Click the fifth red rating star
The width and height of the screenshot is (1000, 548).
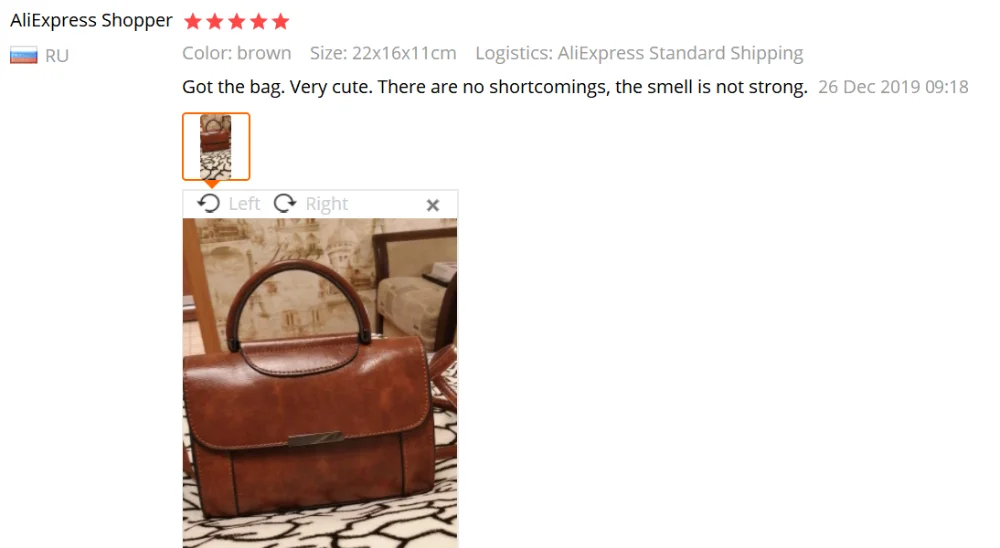[x=280, y=22]
